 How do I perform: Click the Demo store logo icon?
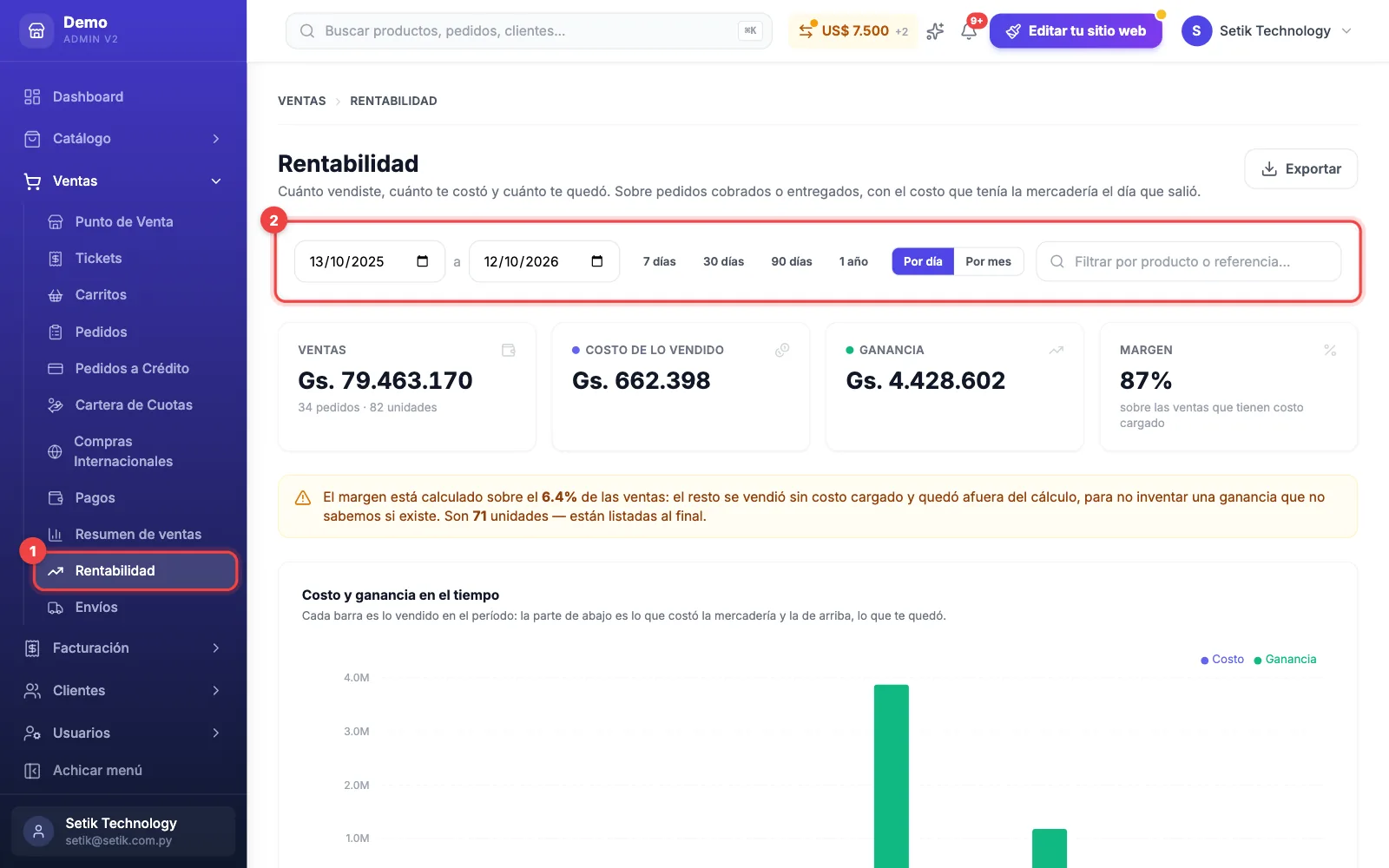[36, 30]
